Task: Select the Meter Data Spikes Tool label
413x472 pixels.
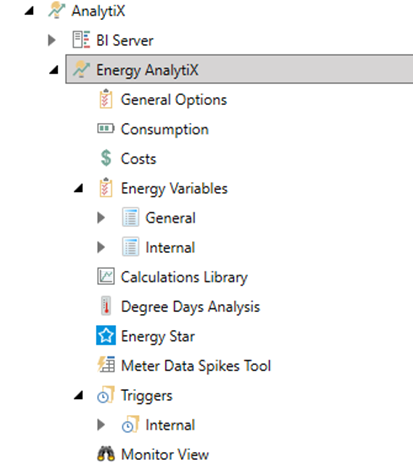Action: pyautogui.click(x=196, y=366)
